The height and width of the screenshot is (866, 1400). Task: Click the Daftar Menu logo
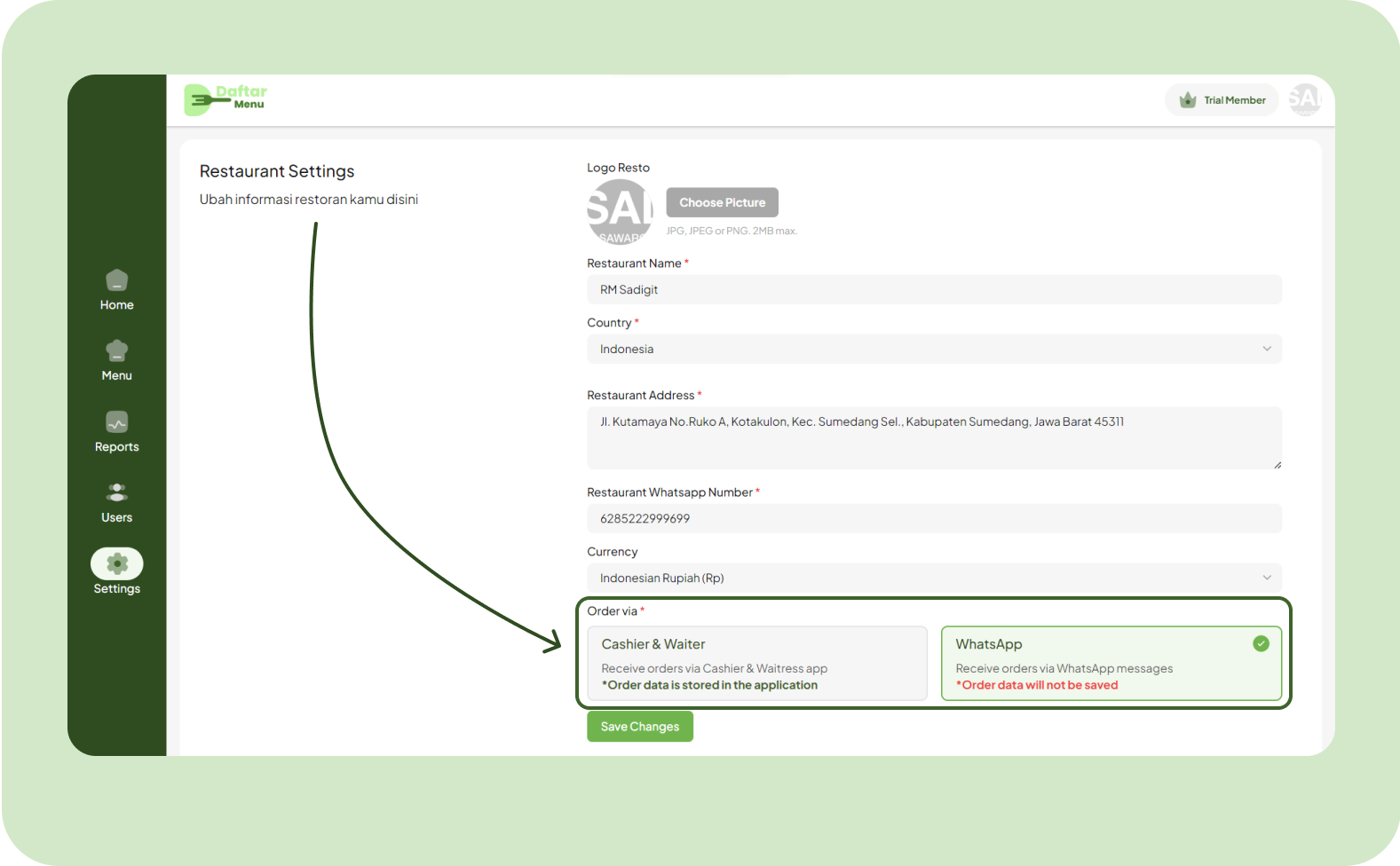pos(225,99)
